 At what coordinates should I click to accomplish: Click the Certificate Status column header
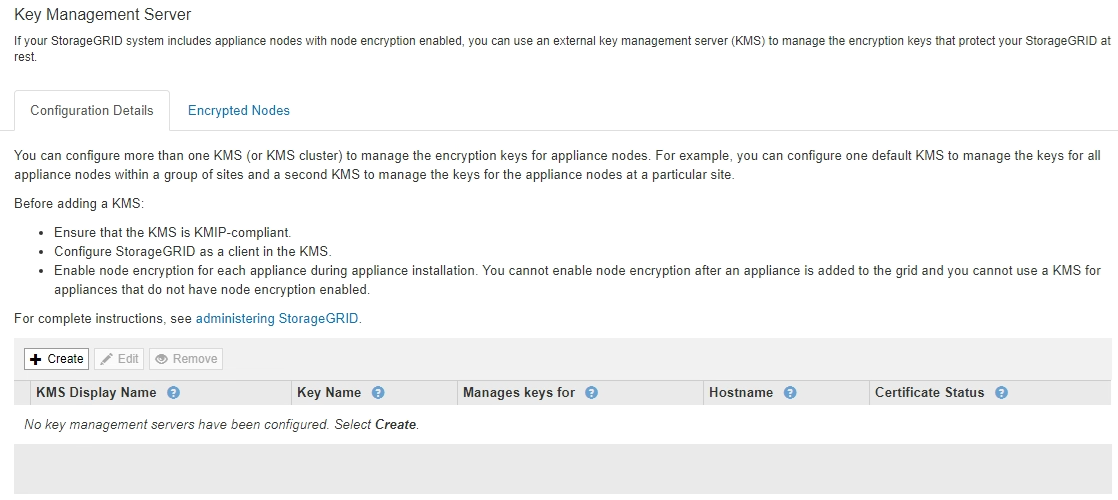(929, 393)
